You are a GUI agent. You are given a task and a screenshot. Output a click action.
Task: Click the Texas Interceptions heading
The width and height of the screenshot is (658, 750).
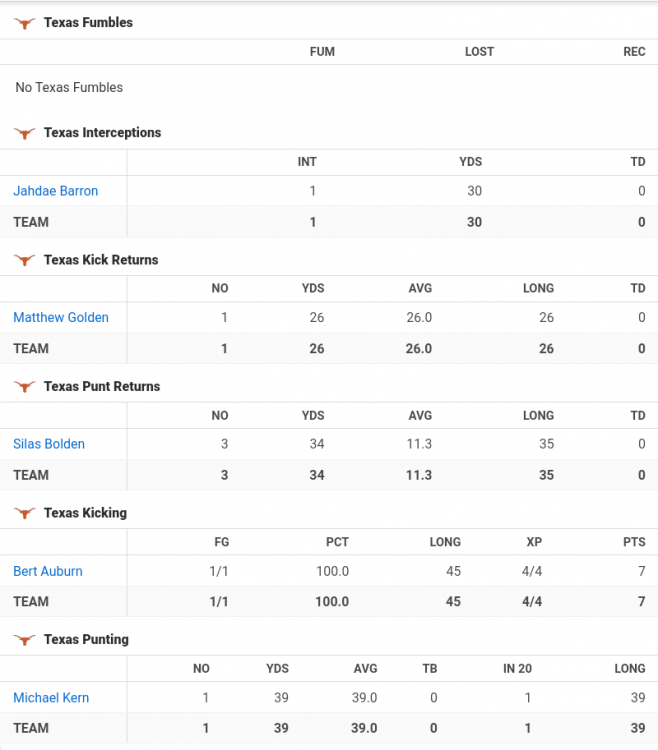click(102, 132)
